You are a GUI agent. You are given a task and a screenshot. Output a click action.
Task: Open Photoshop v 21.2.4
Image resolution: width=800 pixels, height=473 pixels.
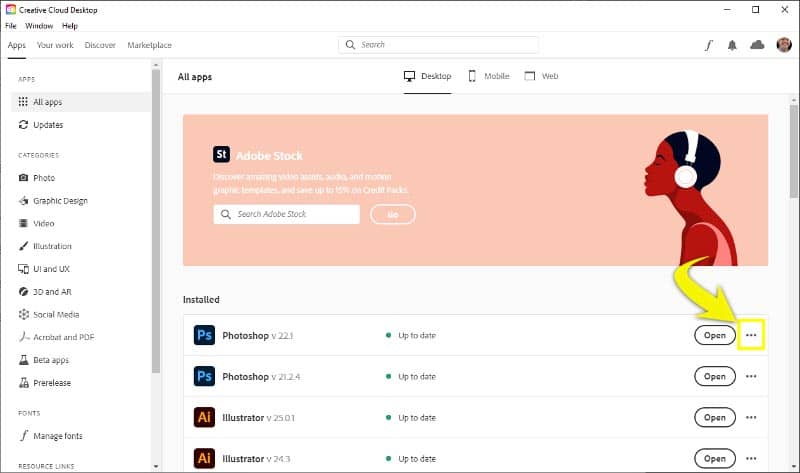click(x=715, y=377)
